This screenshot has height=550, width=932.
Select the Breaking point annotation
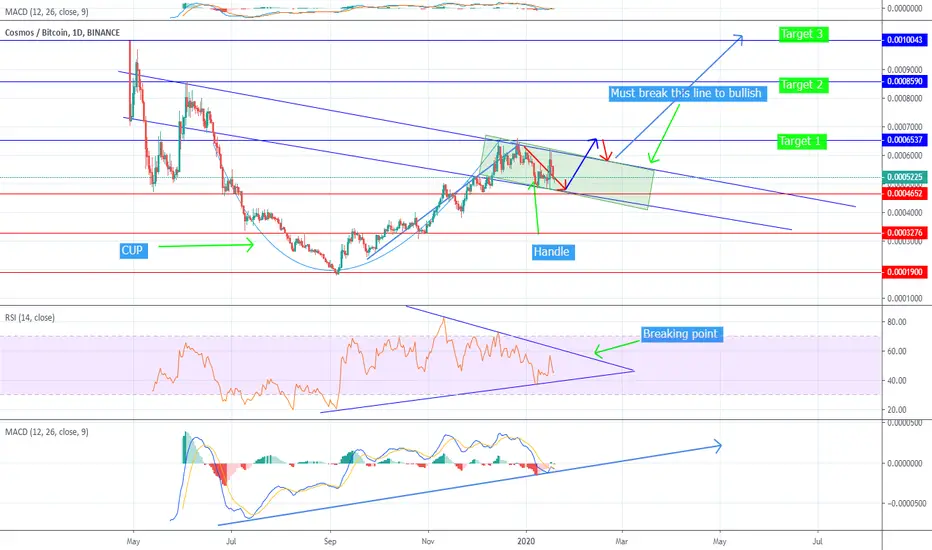pyautogui.click(x=681, y=334)
